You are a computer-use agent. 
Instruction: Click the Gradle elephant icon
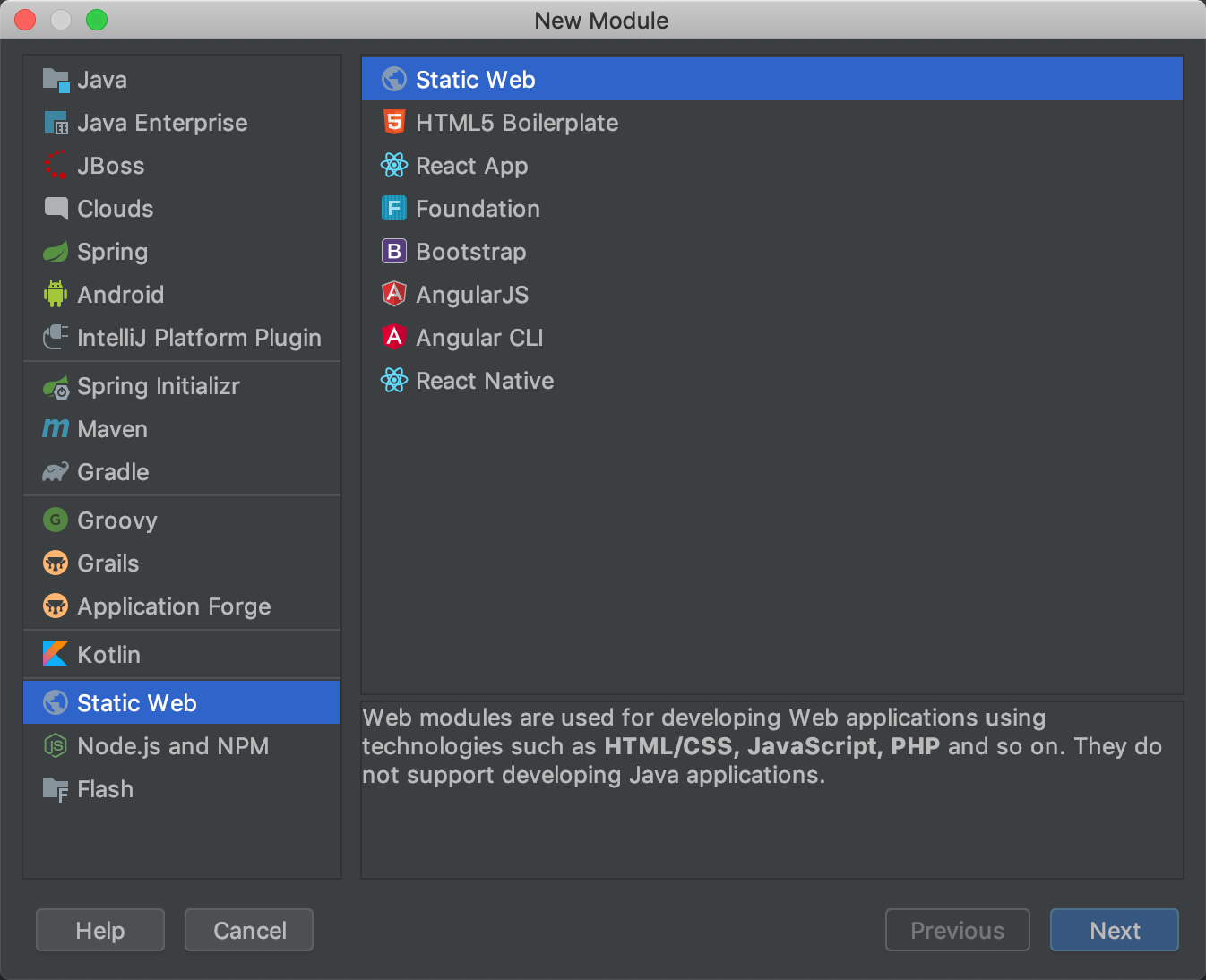(56, 472)
